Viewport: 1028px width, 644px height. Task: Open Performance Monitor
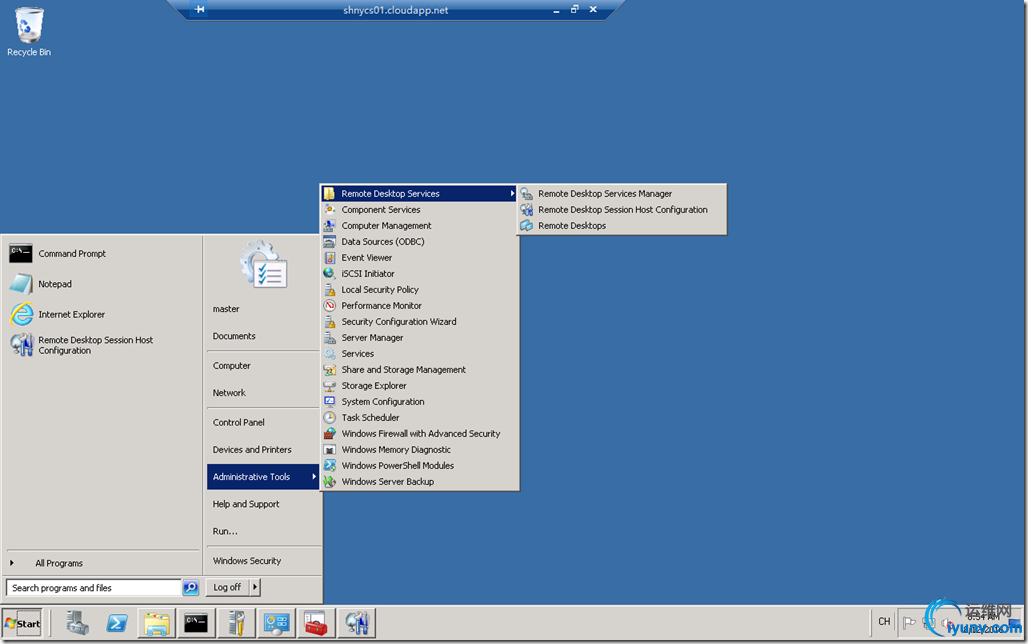click(419, 306)
